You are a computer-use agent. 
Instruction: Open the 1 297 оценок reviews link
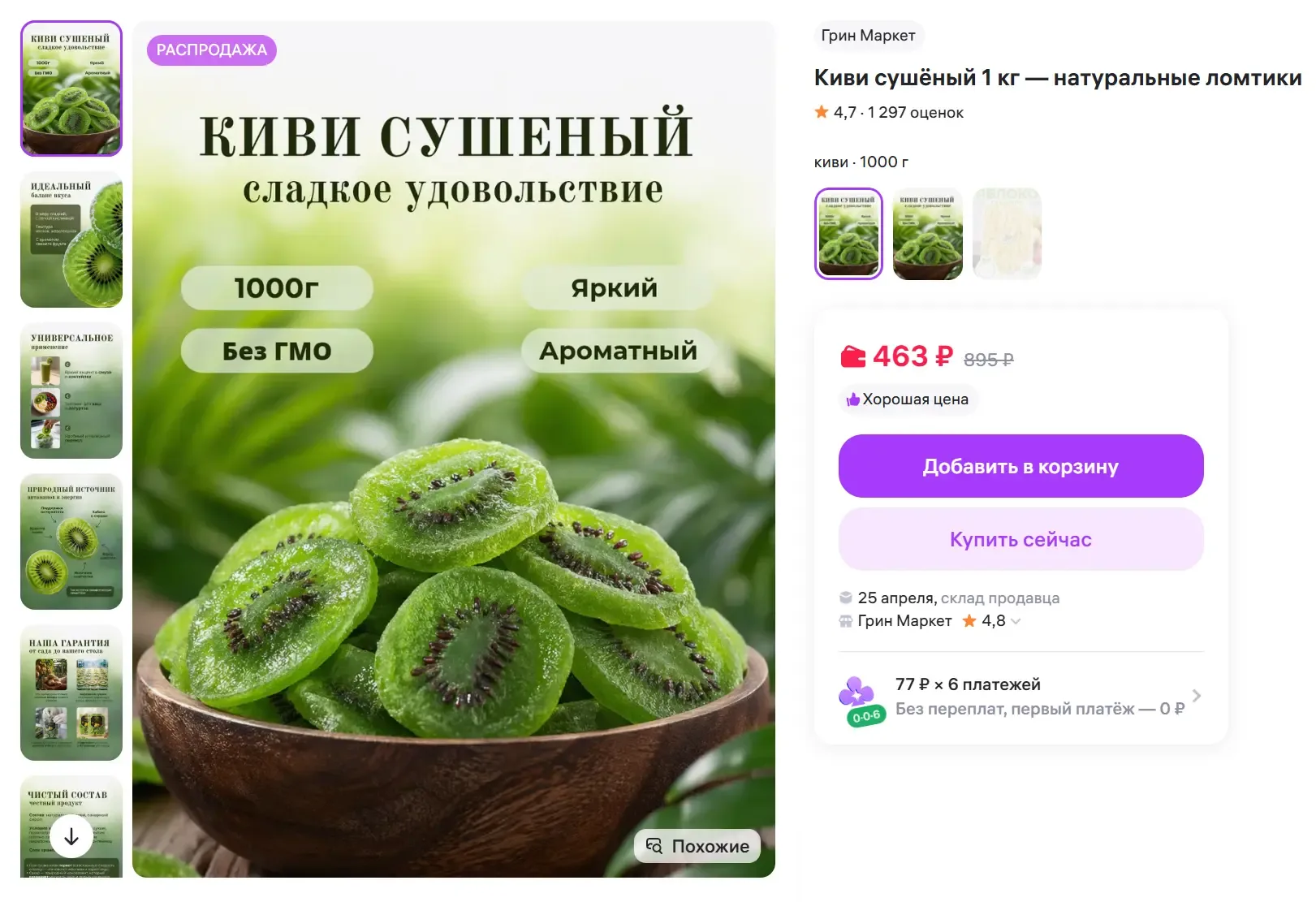pyautogui.click(x=915, y=113)
